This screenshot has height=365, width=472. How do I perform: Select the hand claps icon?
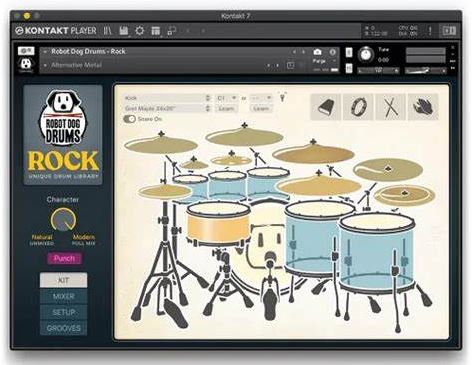pos(423,107)
